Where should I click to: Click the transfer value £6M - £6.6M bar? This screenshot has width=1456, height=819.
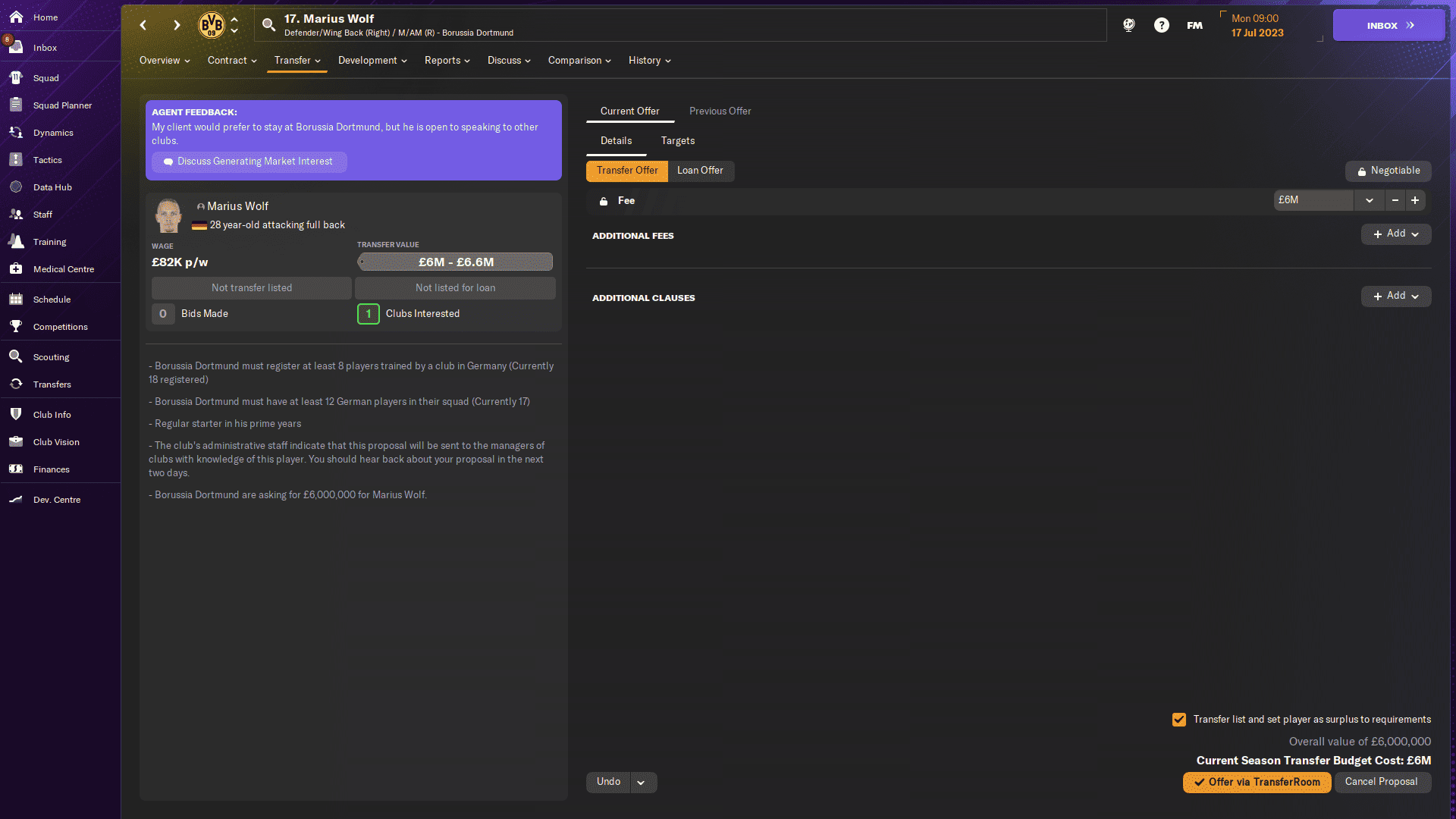[x=455, y=262]
